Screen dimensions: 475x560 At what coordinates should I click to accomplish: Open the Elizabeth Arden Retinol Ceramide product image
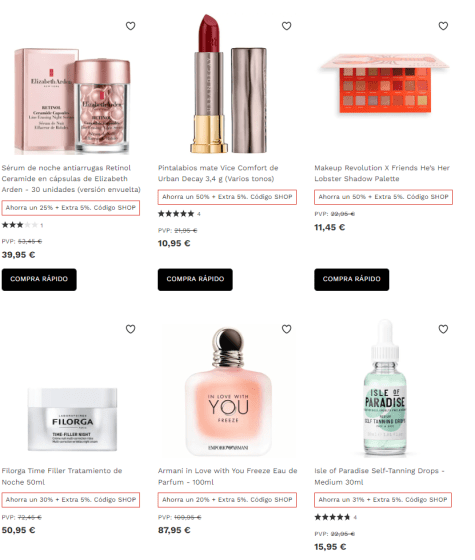pos(72,101)
